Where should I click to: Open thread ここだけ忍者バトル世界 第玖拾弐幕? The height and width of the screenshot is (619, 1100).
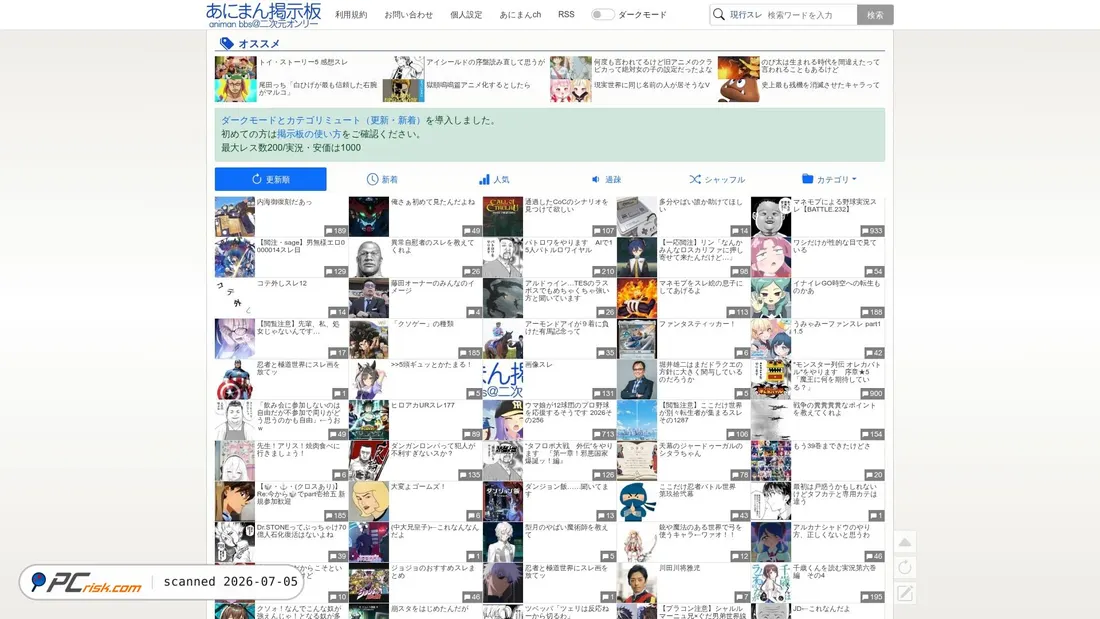point(697,491)
